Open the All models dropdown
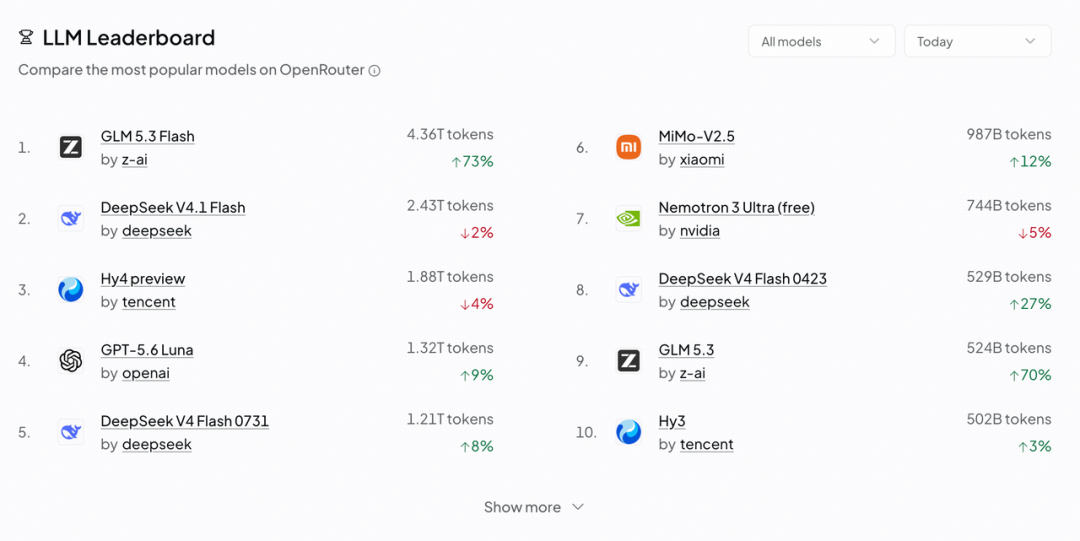Screen dimensions: 1080x541 point(822,41)
